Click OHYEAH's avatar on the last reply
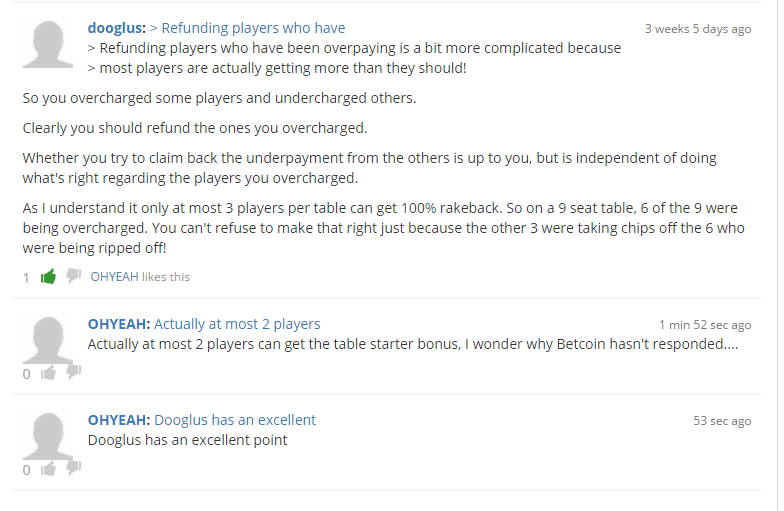 (x=48, y=436)
